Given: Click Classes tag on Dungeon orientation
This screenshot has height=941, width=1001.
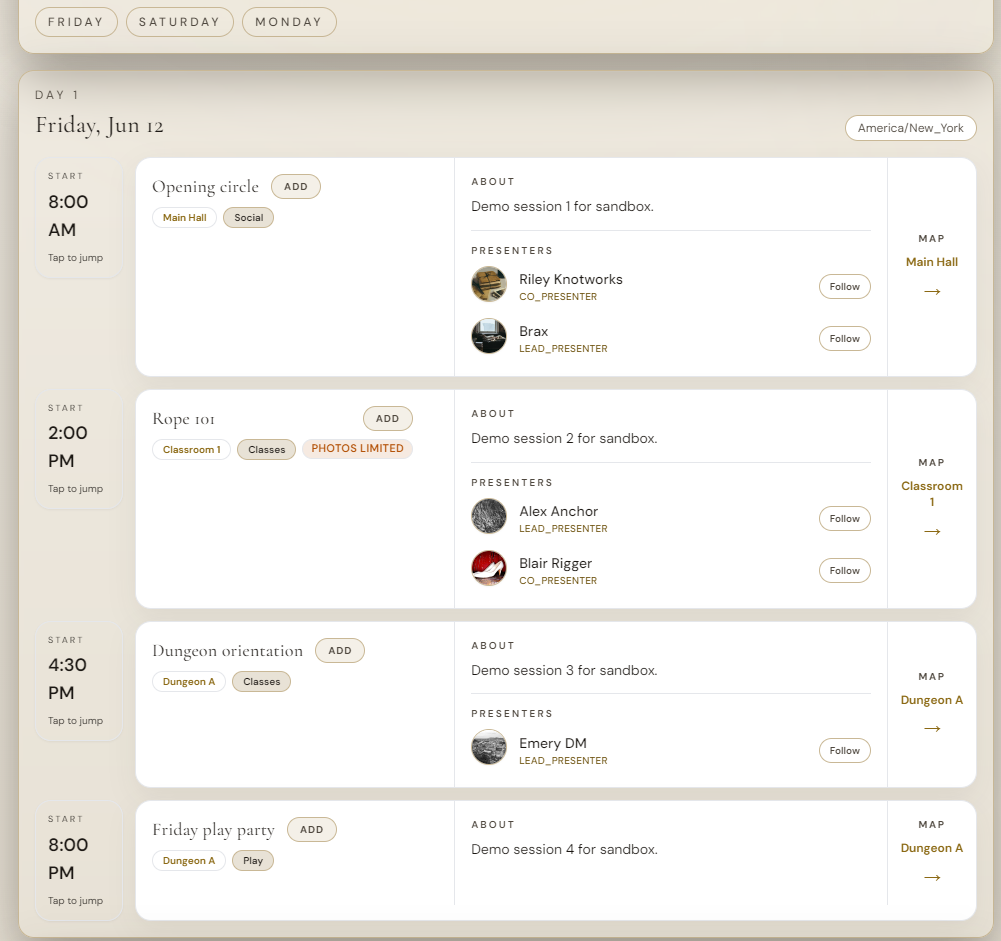Looking at the screenshot, I should (x=262, y=682).
